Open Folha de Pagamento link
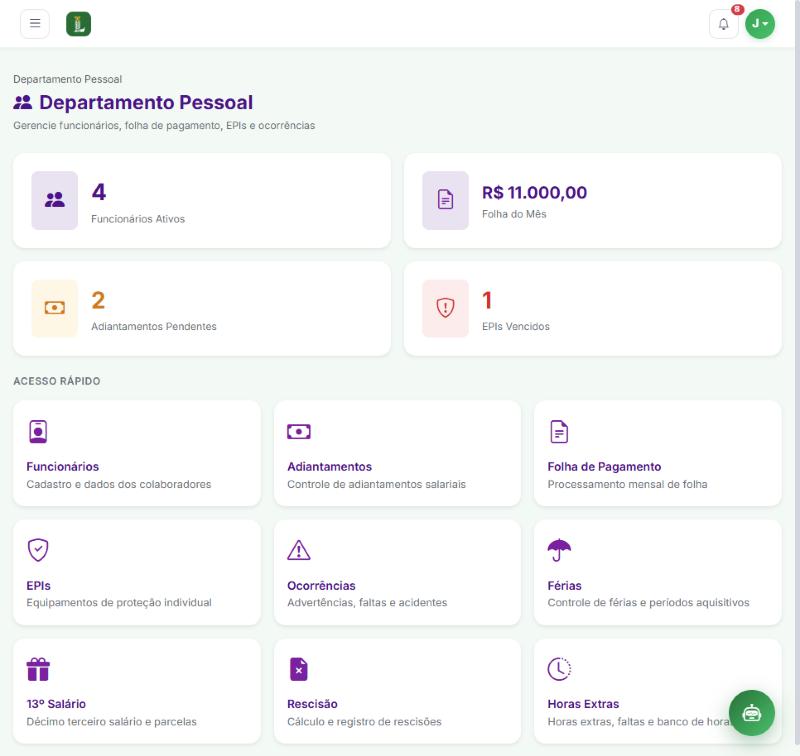Screen dimensions: 800x756 (604, 467)
